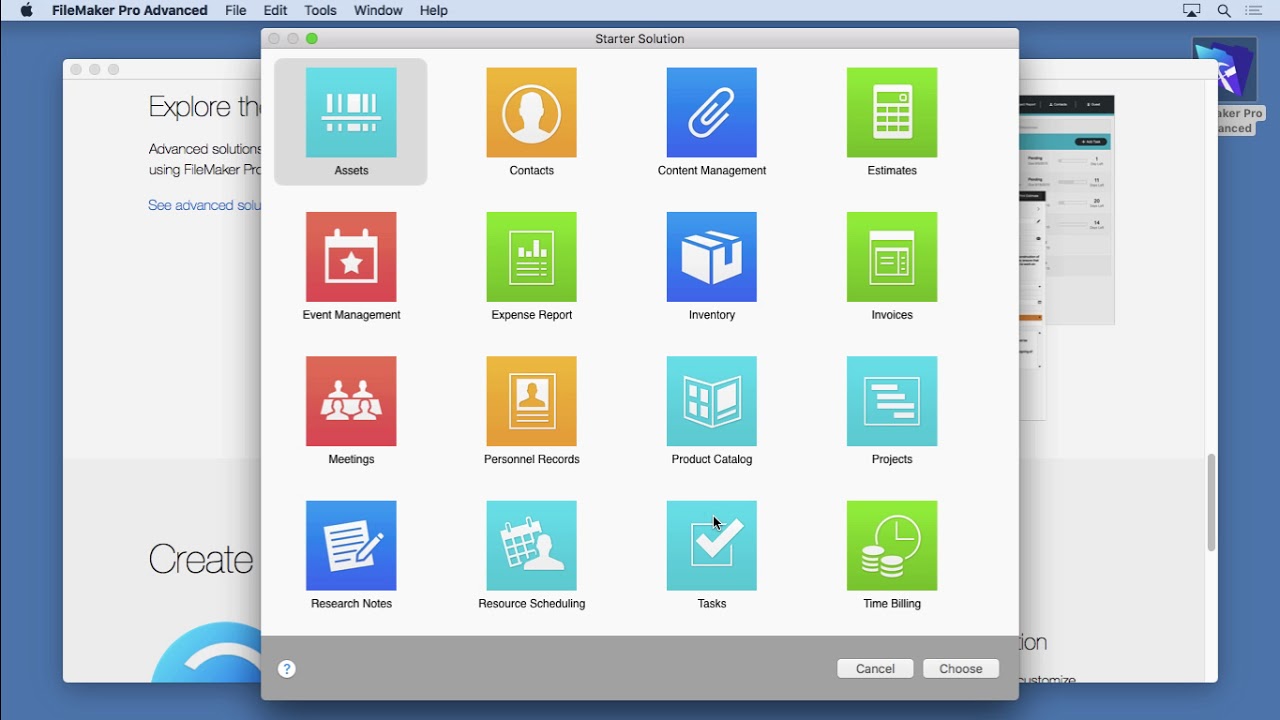Image resolution: width=1280 pixels, height=720 pixels.
Task: Select the Estimates calculator icon
Action: [x=892, y=113]
